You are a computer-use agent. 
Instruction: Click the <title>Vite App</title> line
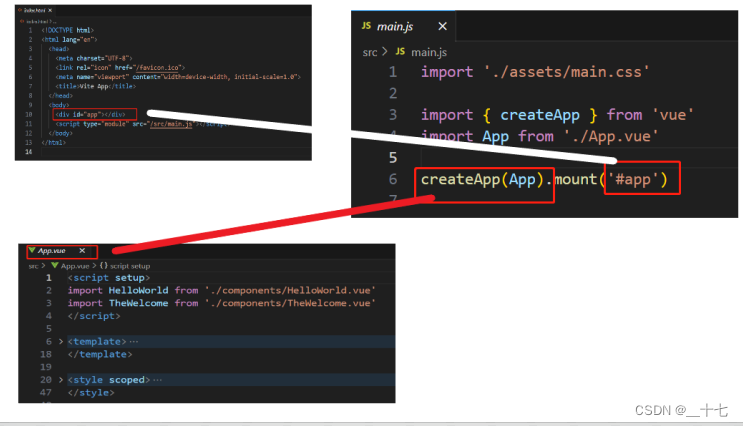click(x=95, y=86)
